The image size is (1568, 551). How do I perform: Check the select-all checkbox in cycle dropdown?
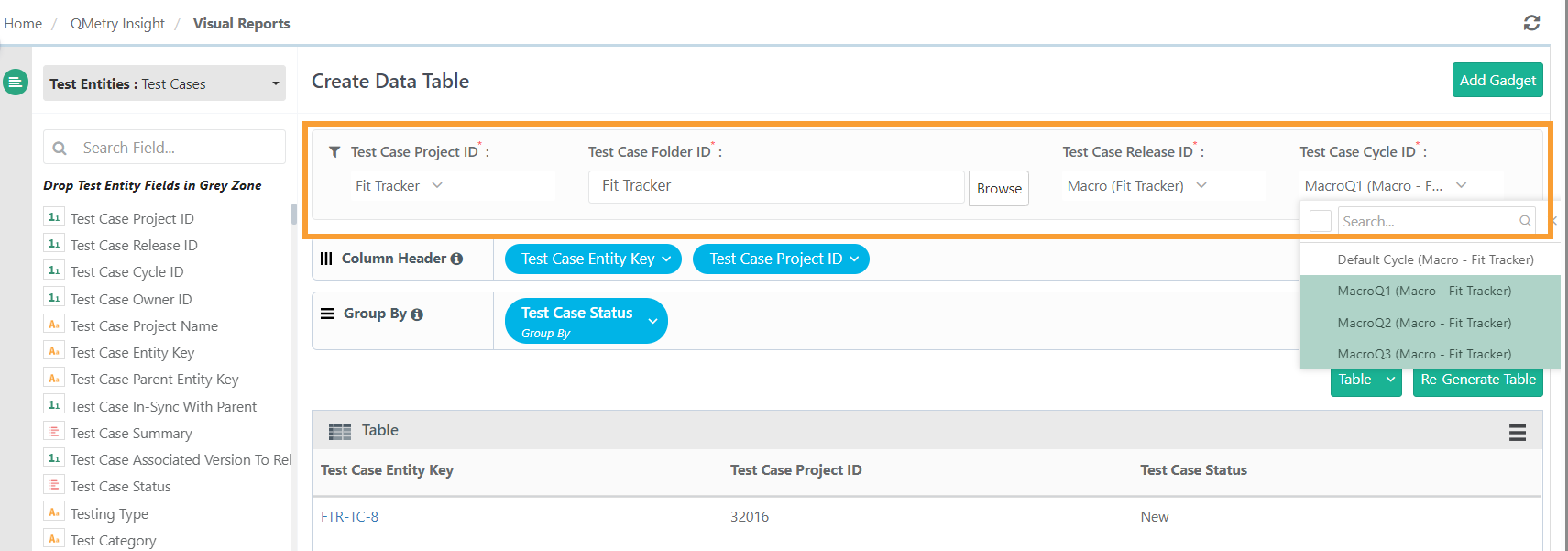coord(1320,221)
